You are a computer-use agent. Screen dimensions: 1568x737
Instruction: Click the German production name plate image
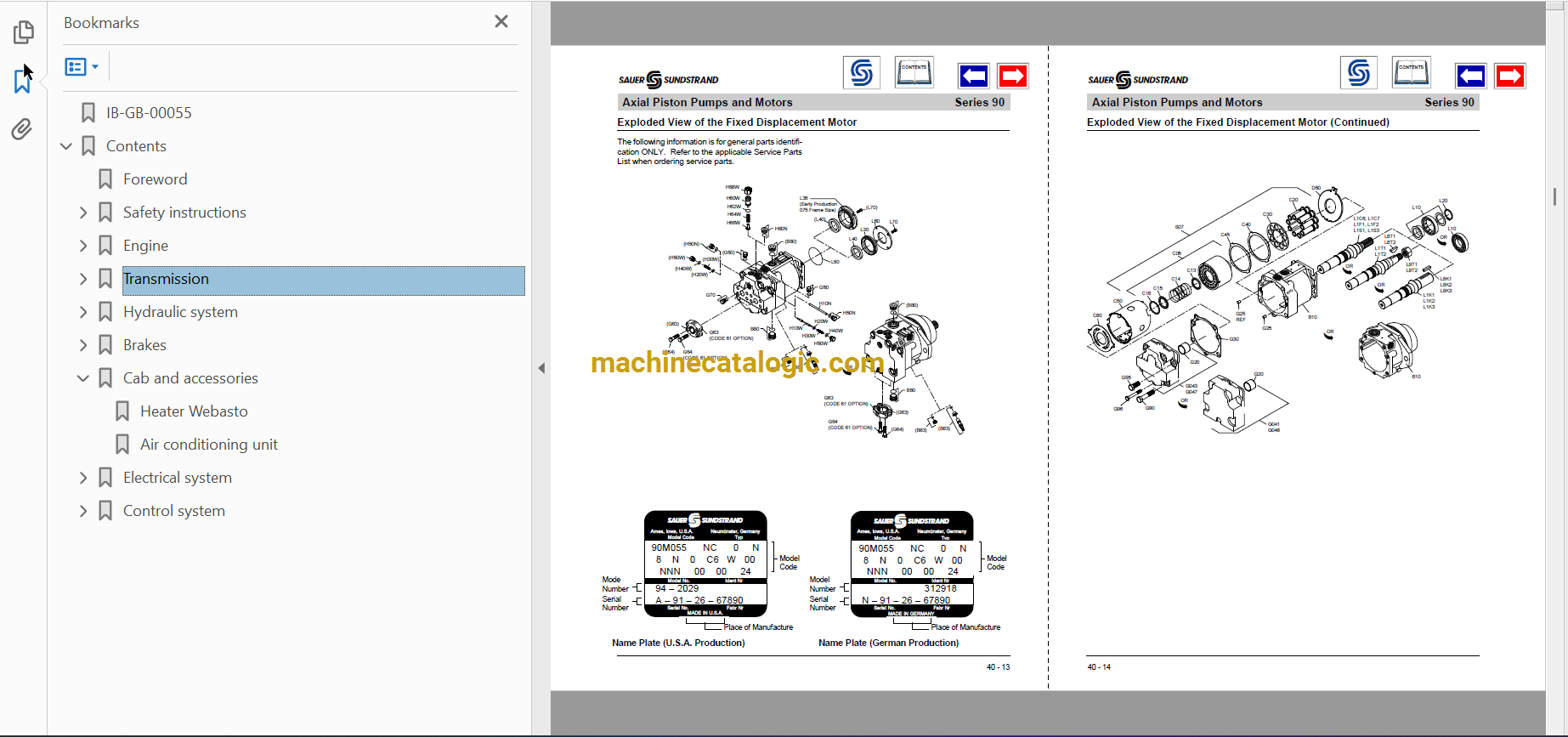[912, 564]
